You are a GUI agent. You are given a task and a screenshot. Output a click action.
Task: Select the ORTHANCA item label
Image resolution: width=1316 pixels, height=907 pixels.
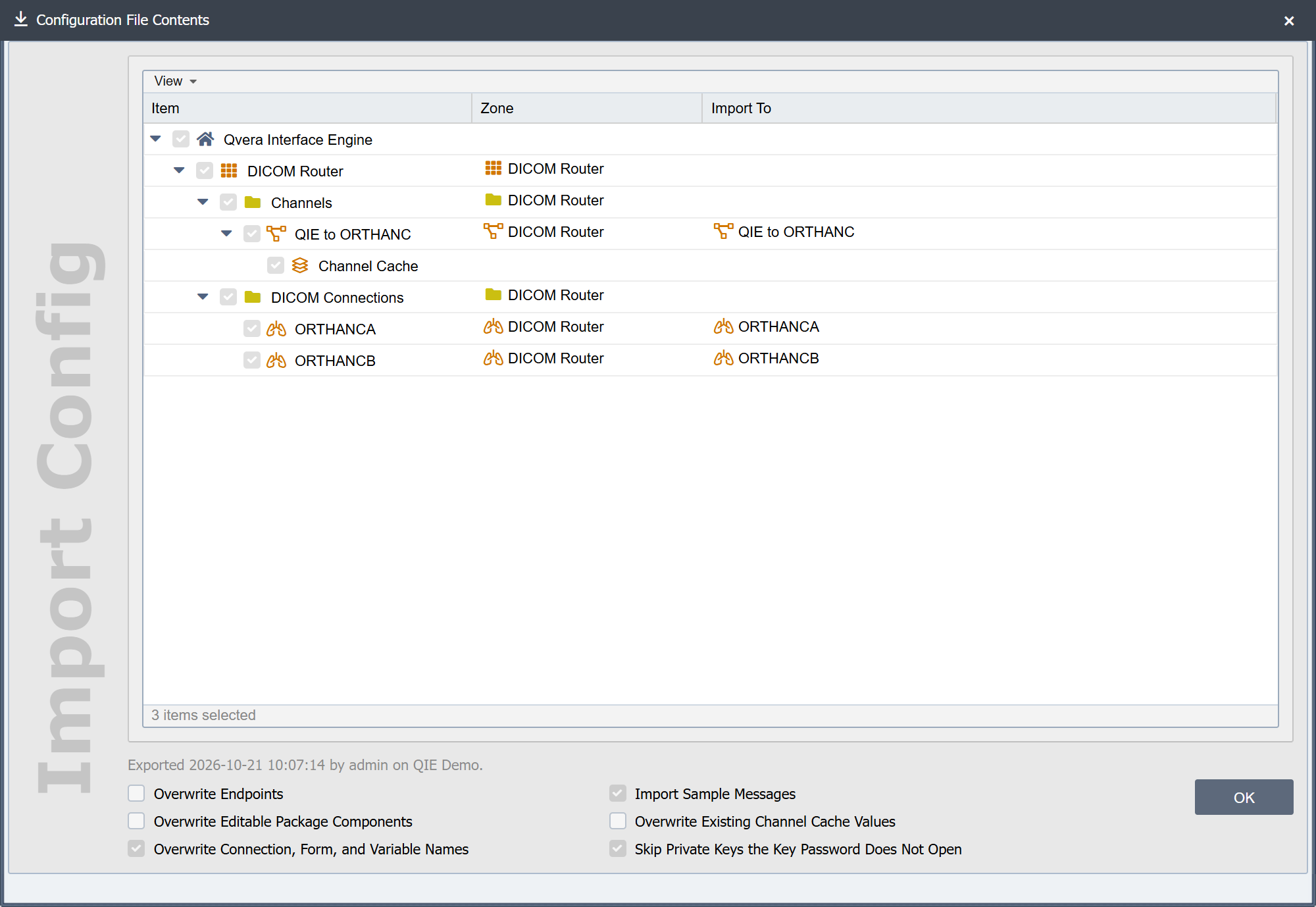tap(335, 329)
